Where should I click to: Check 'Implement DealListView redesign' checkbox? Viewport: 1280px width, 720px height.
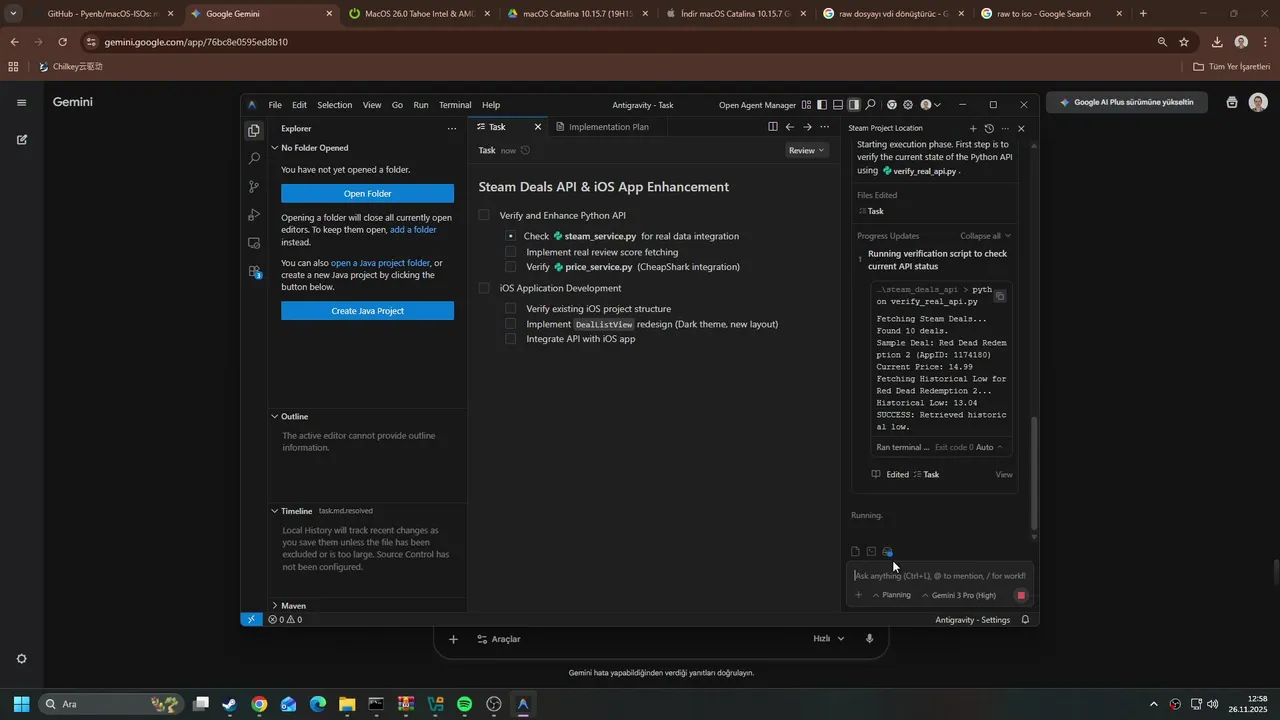[510, 324]
